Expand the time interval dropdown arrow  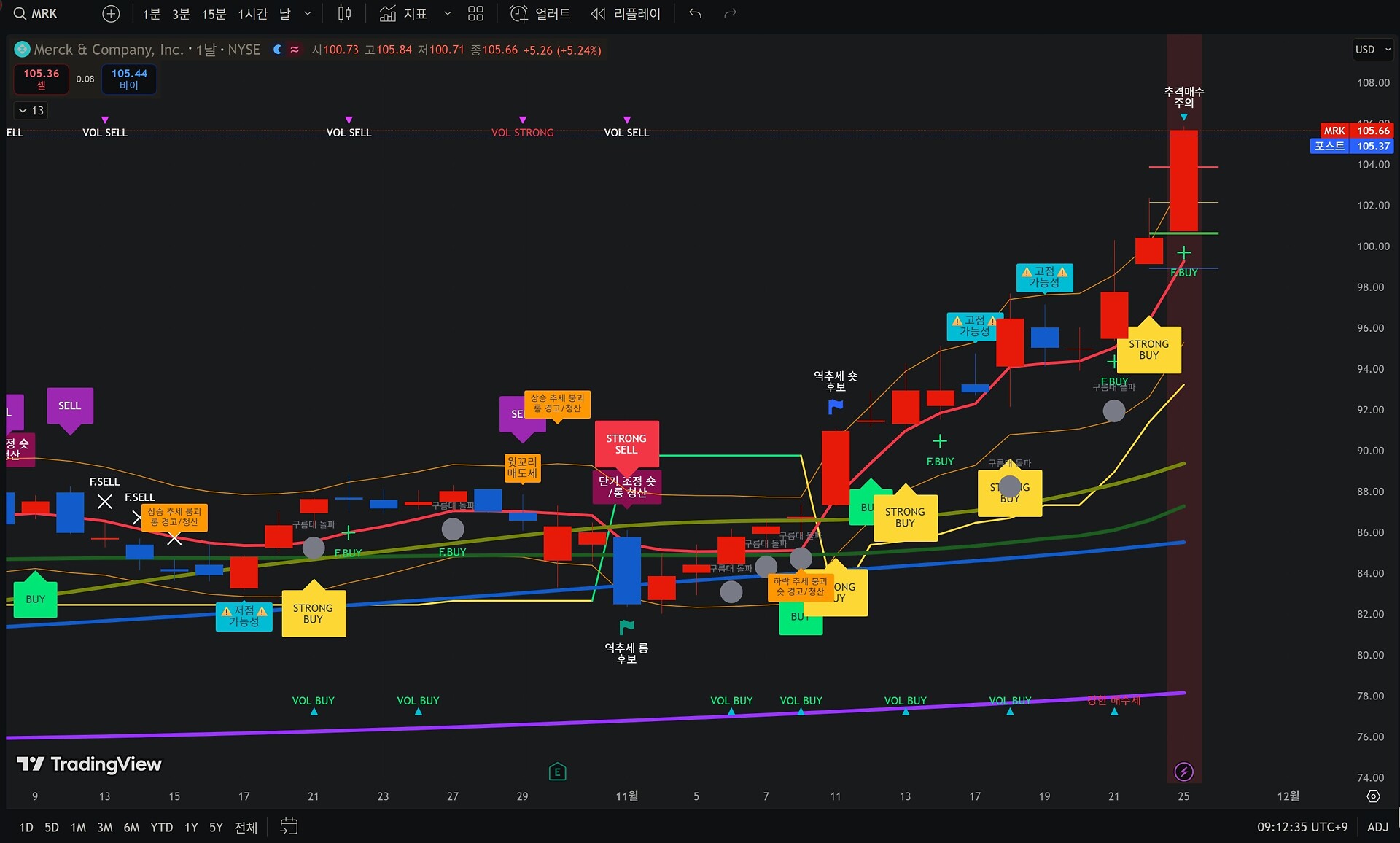(x=308, y=14)
